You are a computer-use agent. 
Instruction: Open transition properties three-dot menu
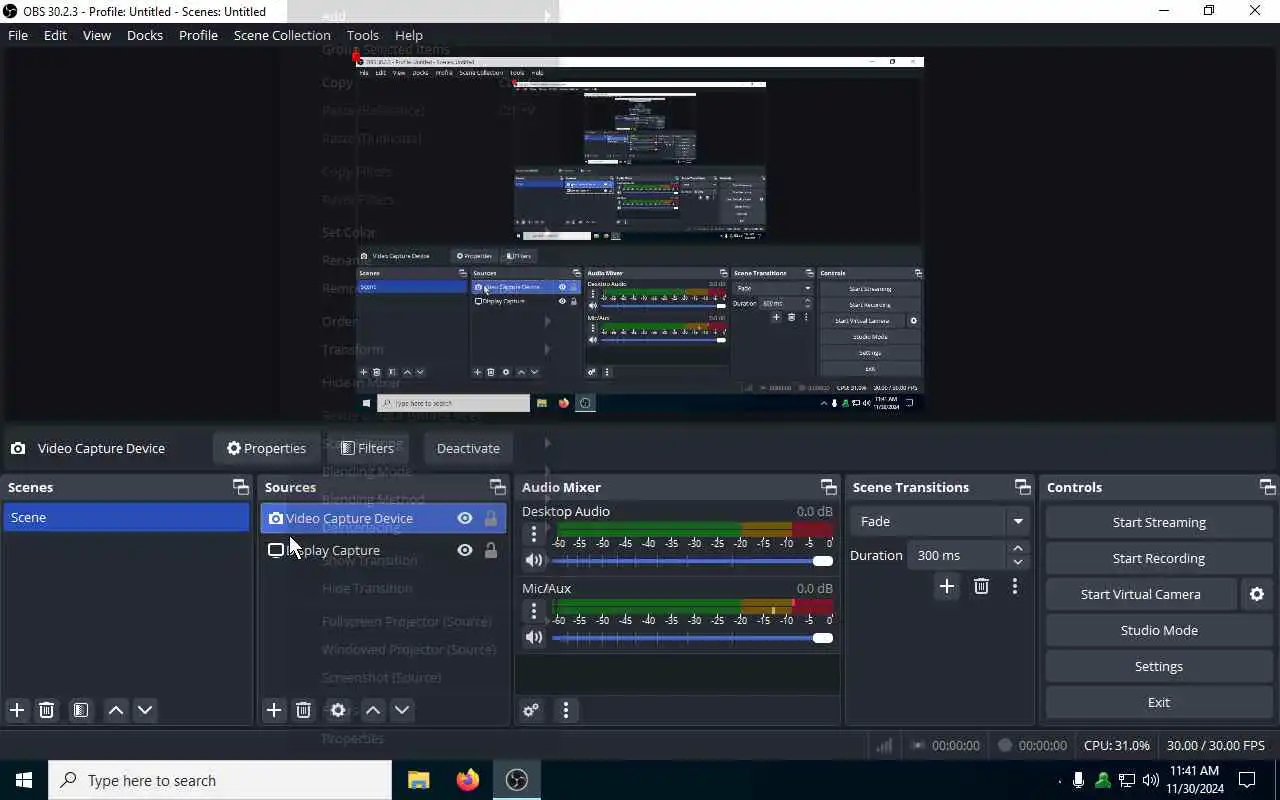coord(1015,587)
